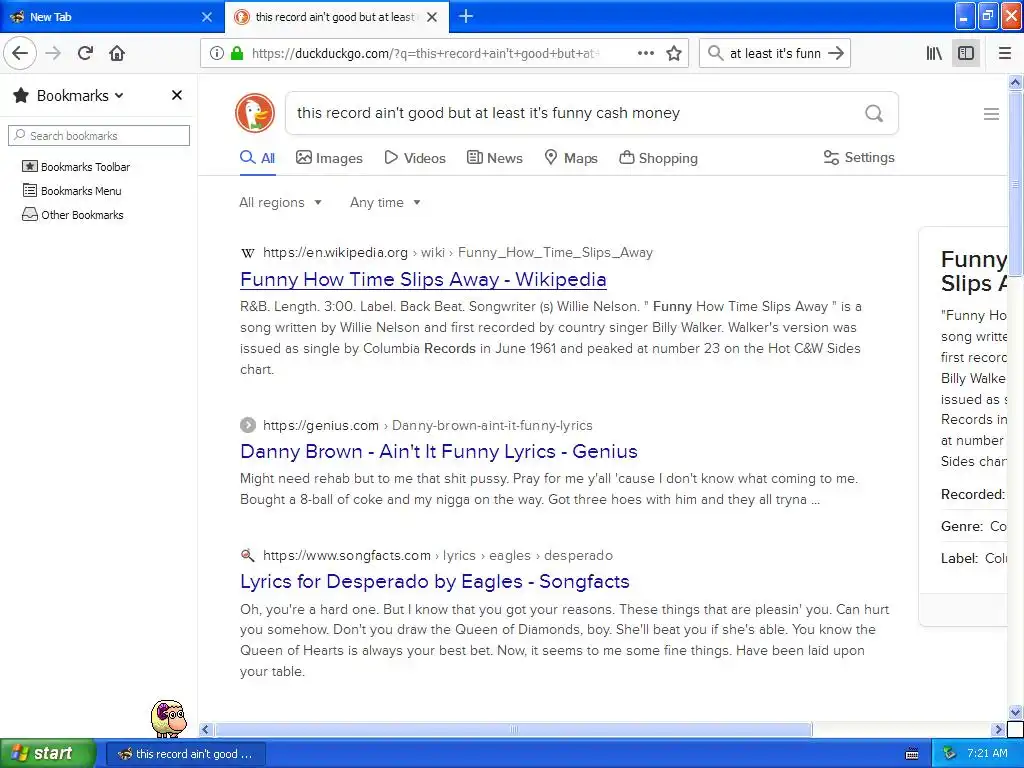Viewport: 1024px width, 768px height.
Task: Switch to News results
Action: click(x=495, y=158)
